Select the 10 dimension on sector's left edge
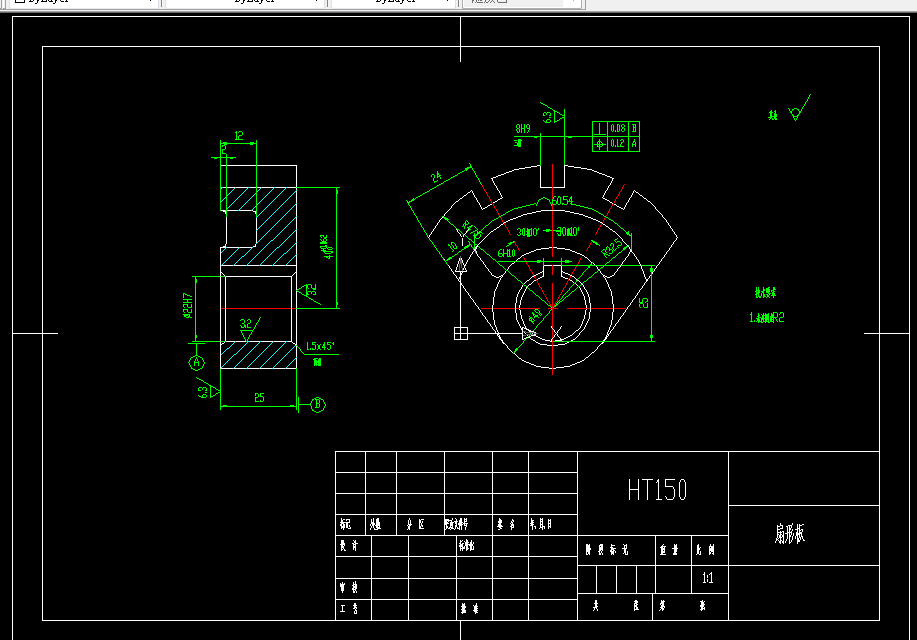 pos(452,246)
